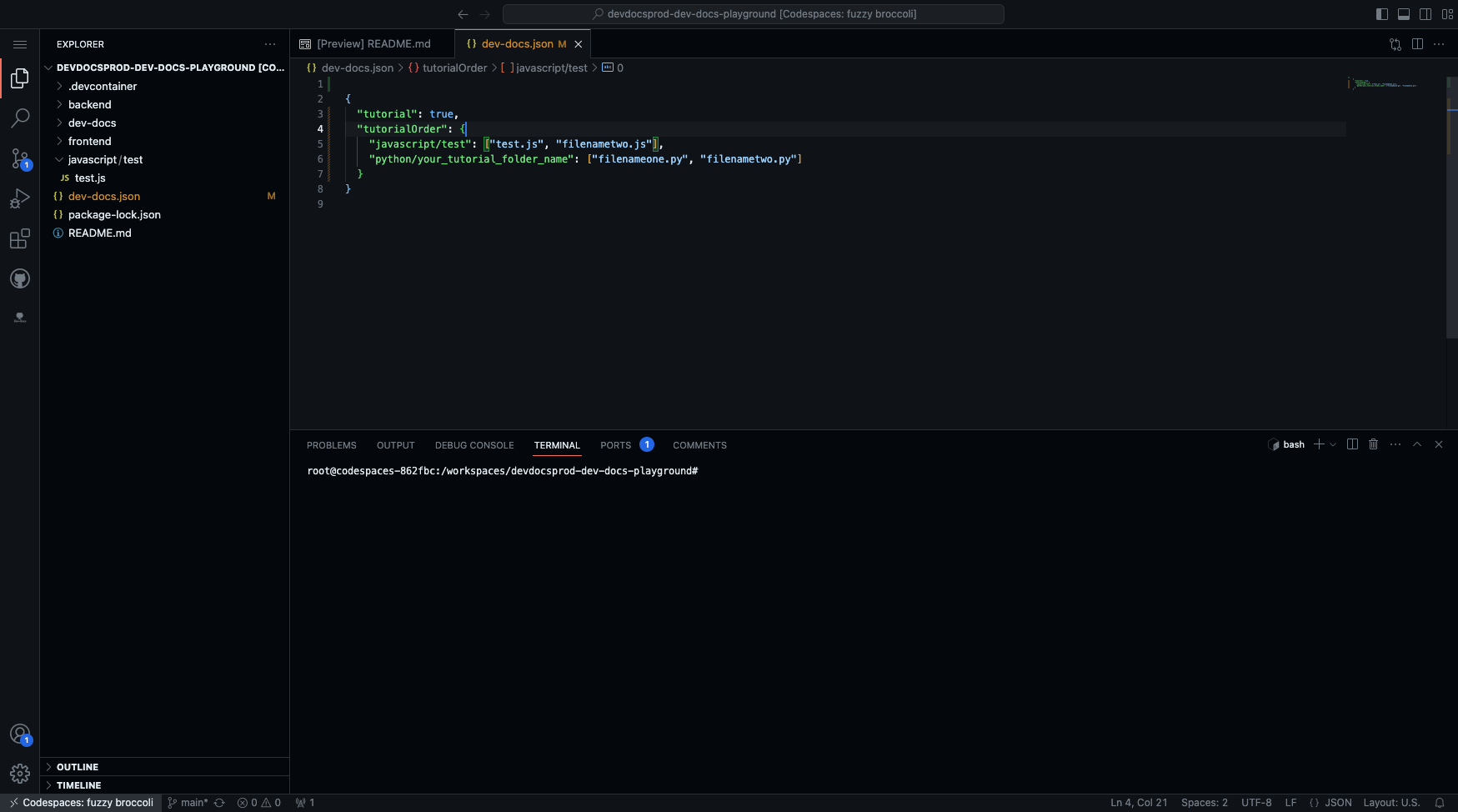This screenshot has width=1458, height=812.
Task: Toggle the bottom panel visibility
Action: pyautogui.click(x=1404, y=14)
